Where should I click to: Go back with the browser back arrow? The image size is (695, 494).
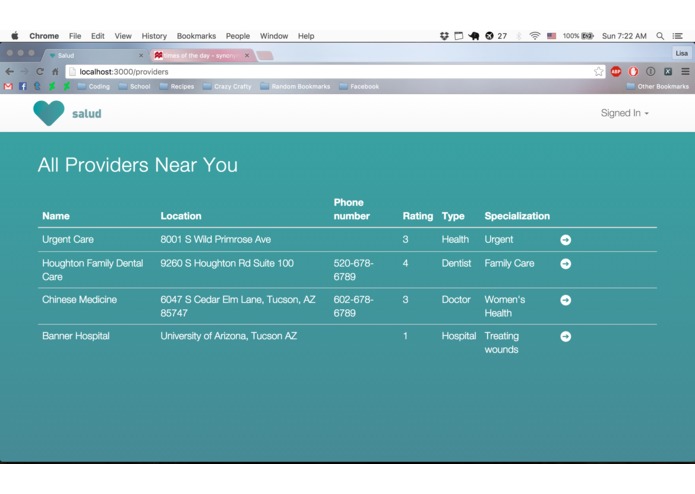point(10,71)
